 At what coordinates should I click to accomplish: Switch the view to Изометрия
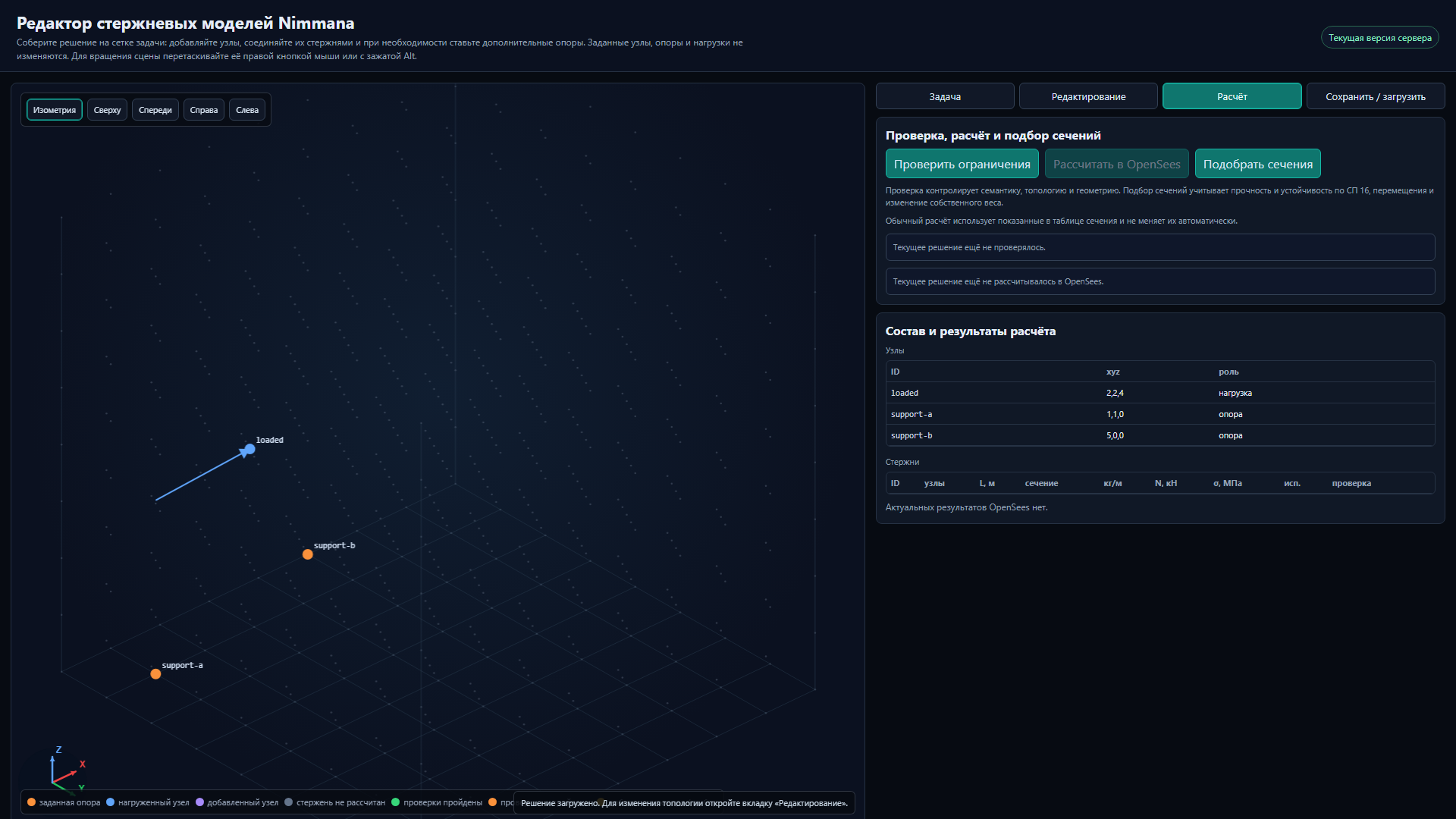coord(55,110)
